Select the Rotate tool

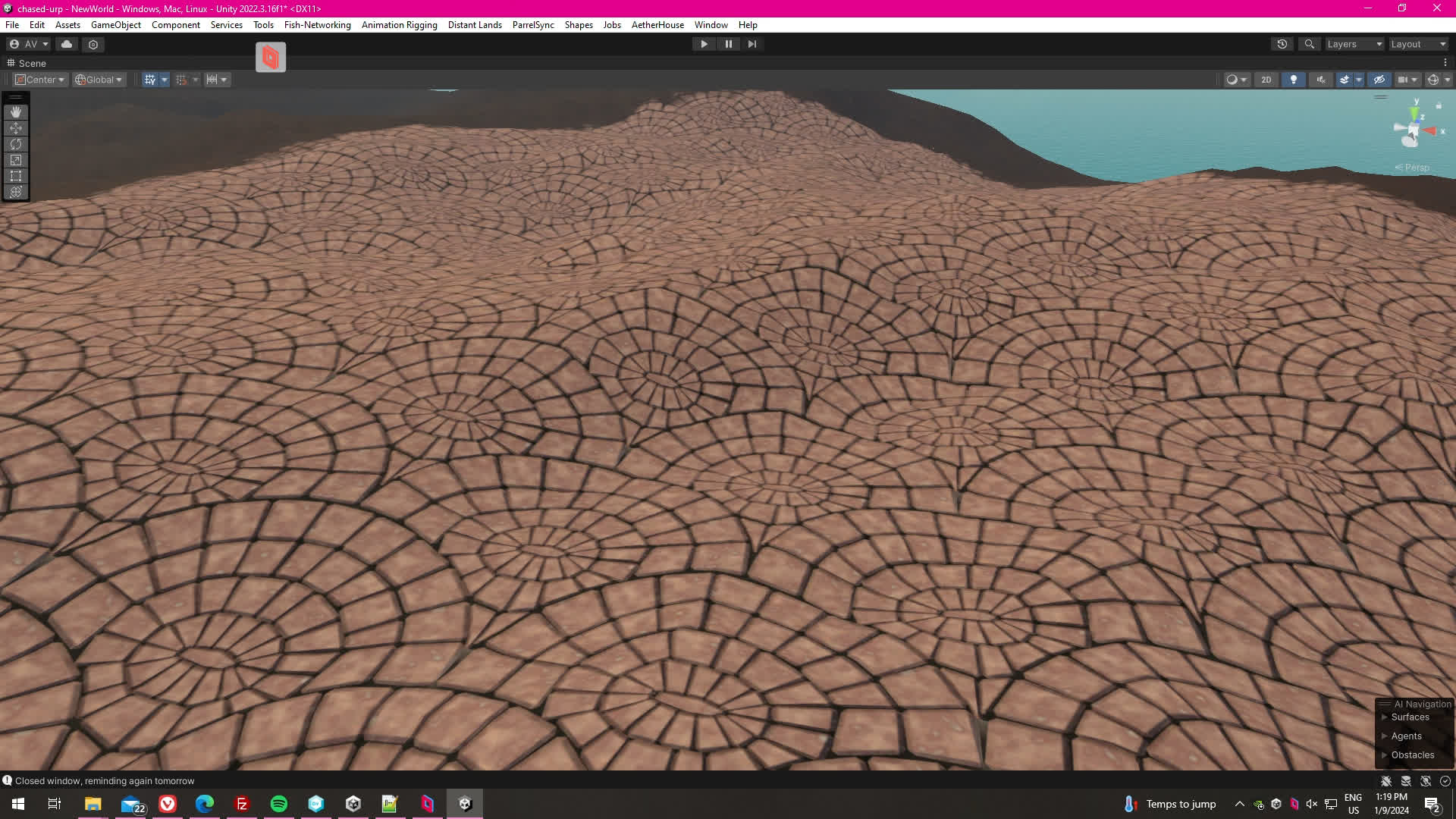(x=16, y=144)
